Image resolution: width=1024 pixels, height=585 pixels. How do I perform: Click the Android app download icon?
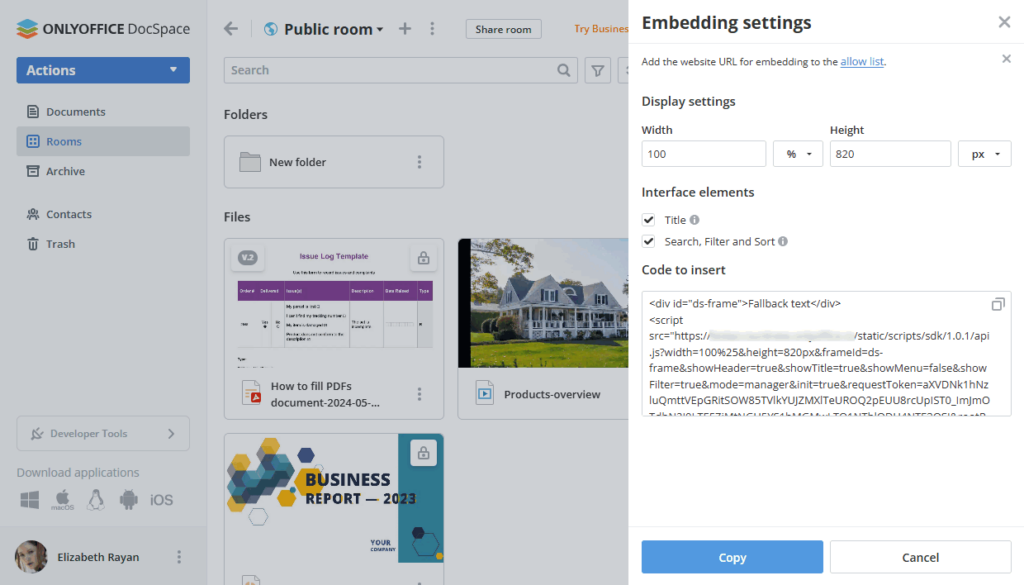pos(128,499)
